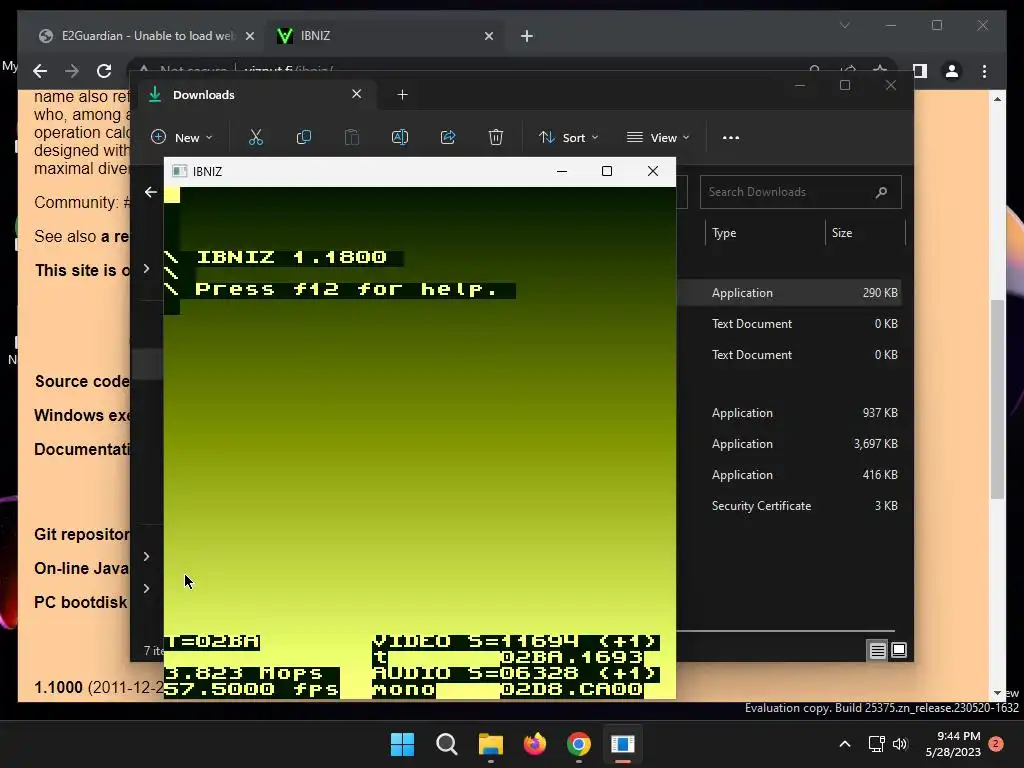1024x768 pixels.
Task: Open network status in system tray
Action: (876, 744)
